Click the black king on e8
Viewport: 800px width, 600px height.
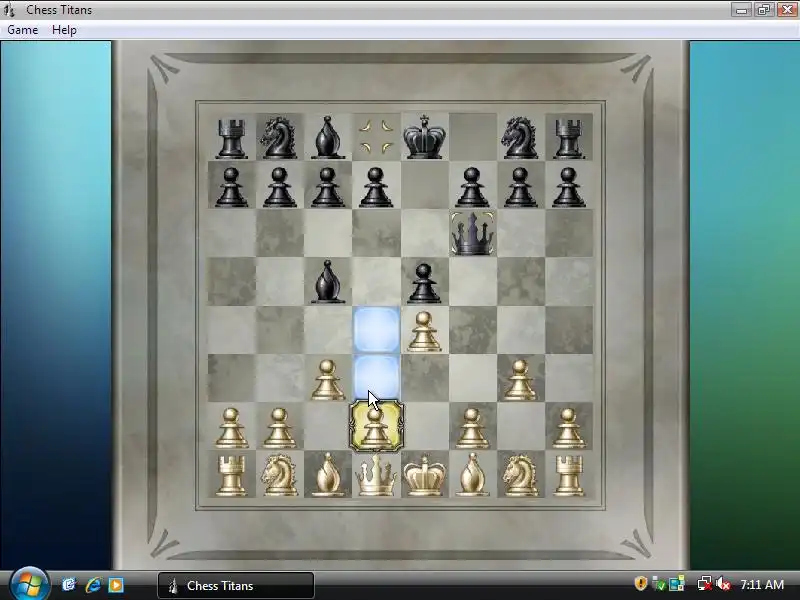point(424,137)
